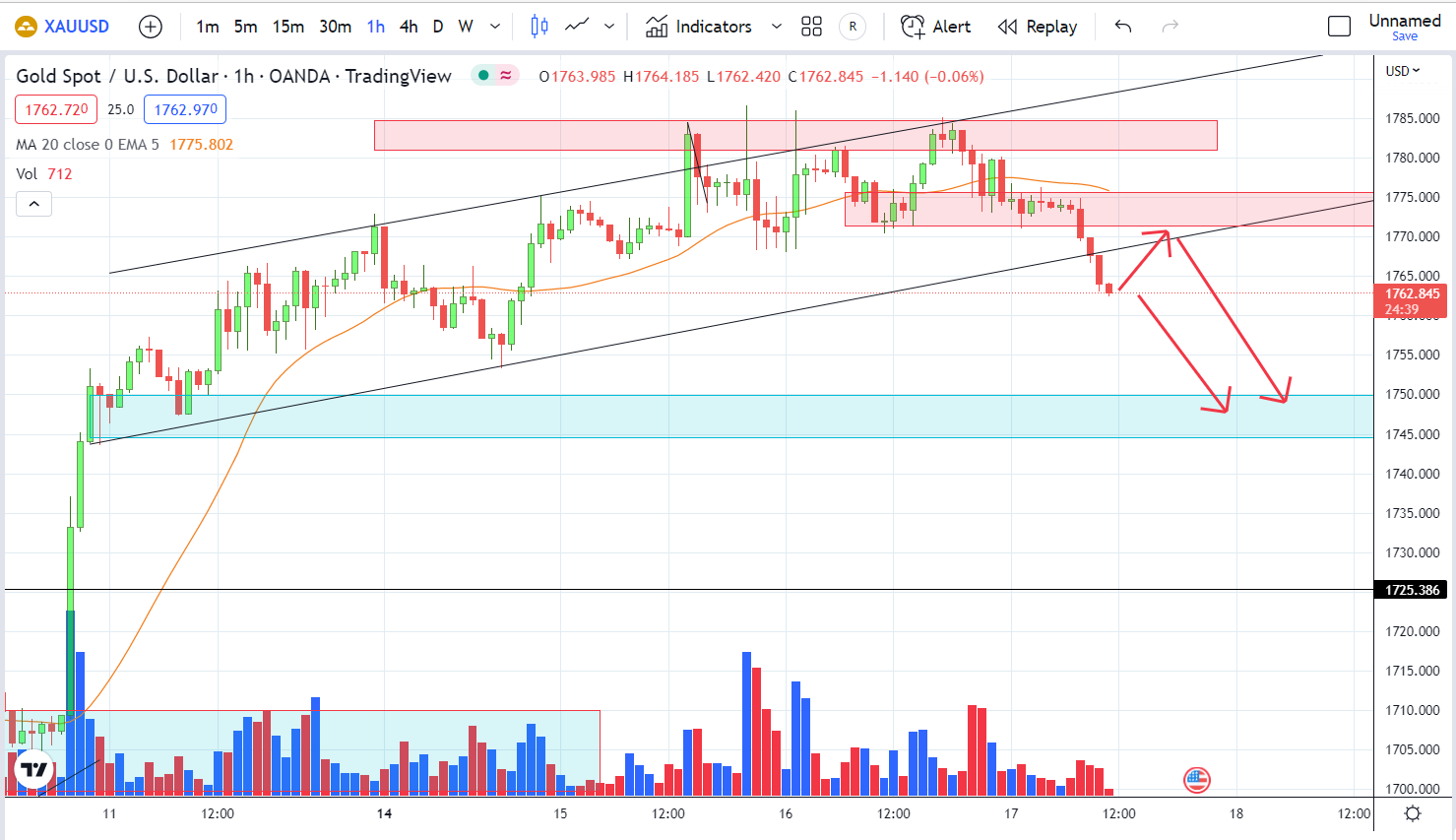1456x840 pixels.
Task: Select the Vol 712 indicator legend
Action: point(43,174)
